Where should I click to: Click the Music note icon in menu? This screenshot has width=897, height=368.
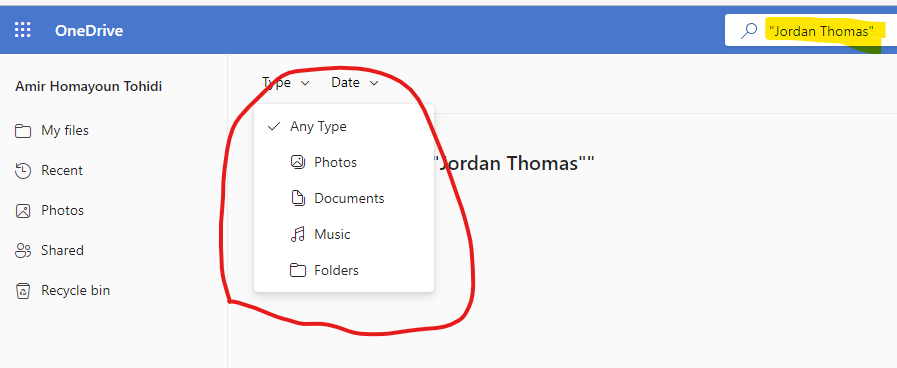(x=297, y=235)
